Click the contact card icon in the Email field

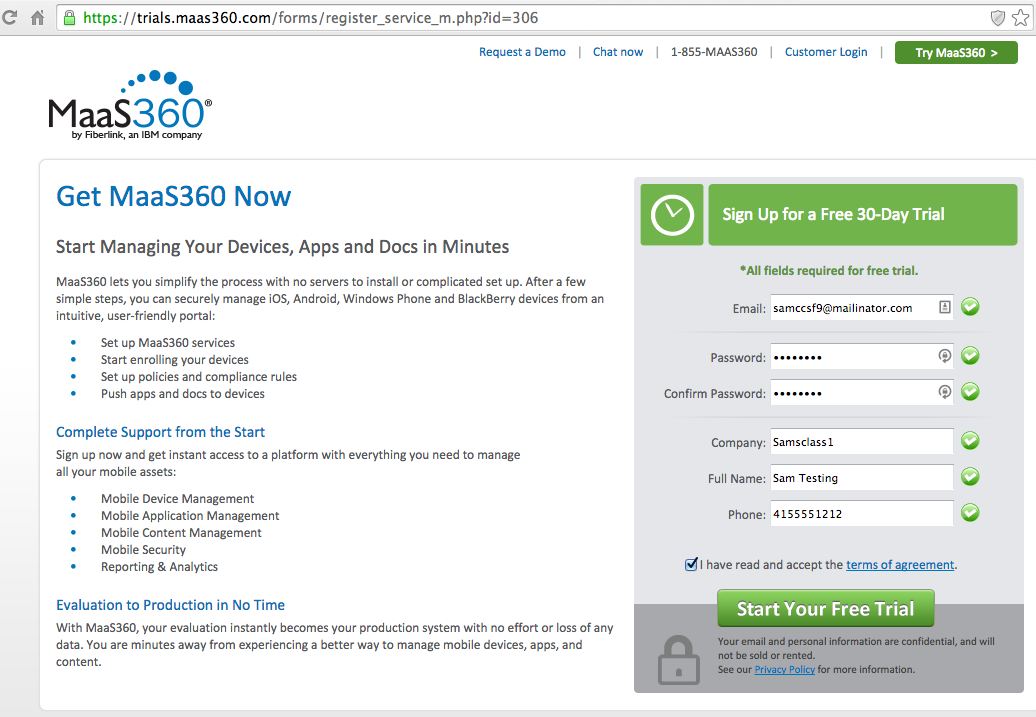point(945,307)
